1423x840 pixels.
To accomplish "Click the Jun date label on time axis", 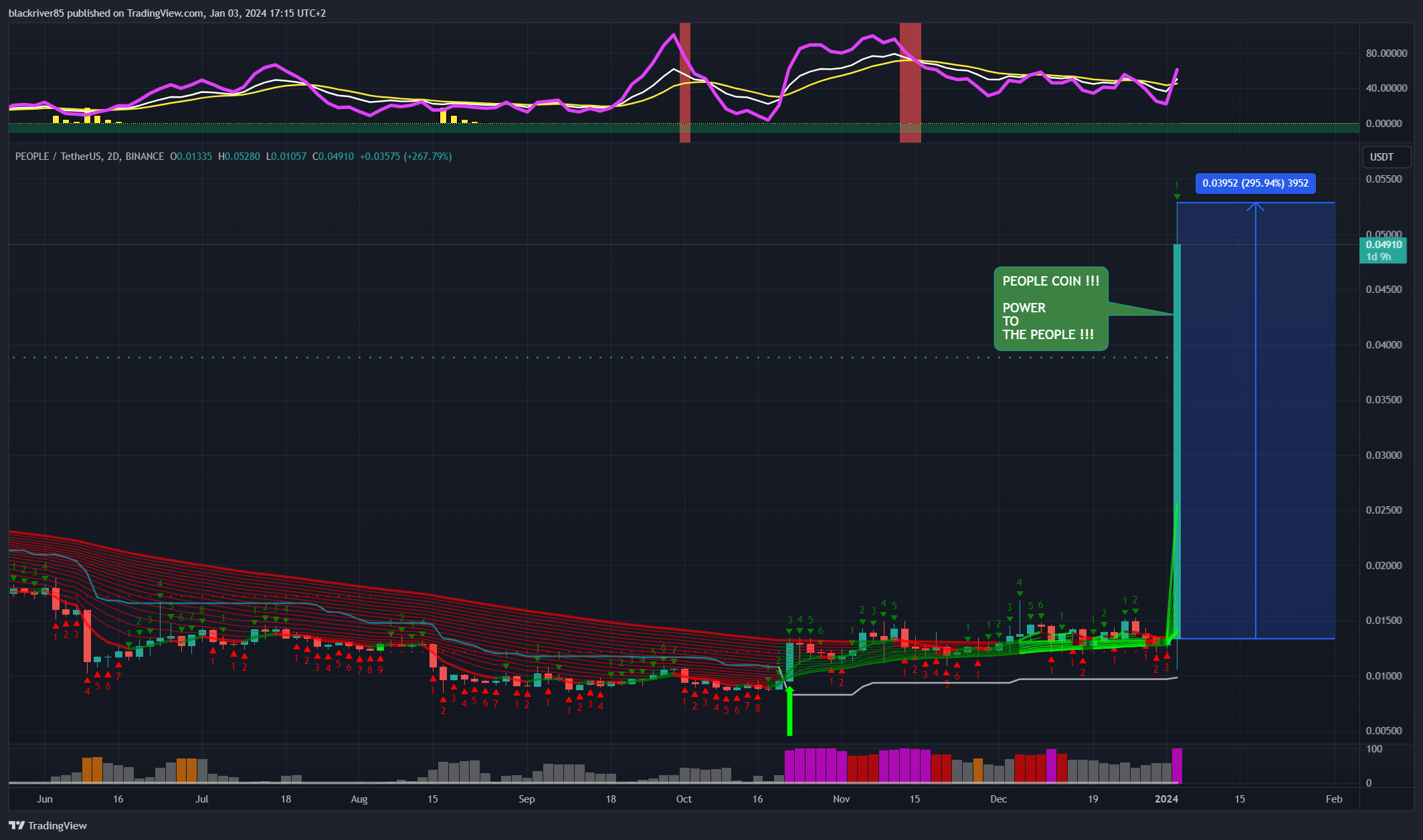I will point(45,799).
